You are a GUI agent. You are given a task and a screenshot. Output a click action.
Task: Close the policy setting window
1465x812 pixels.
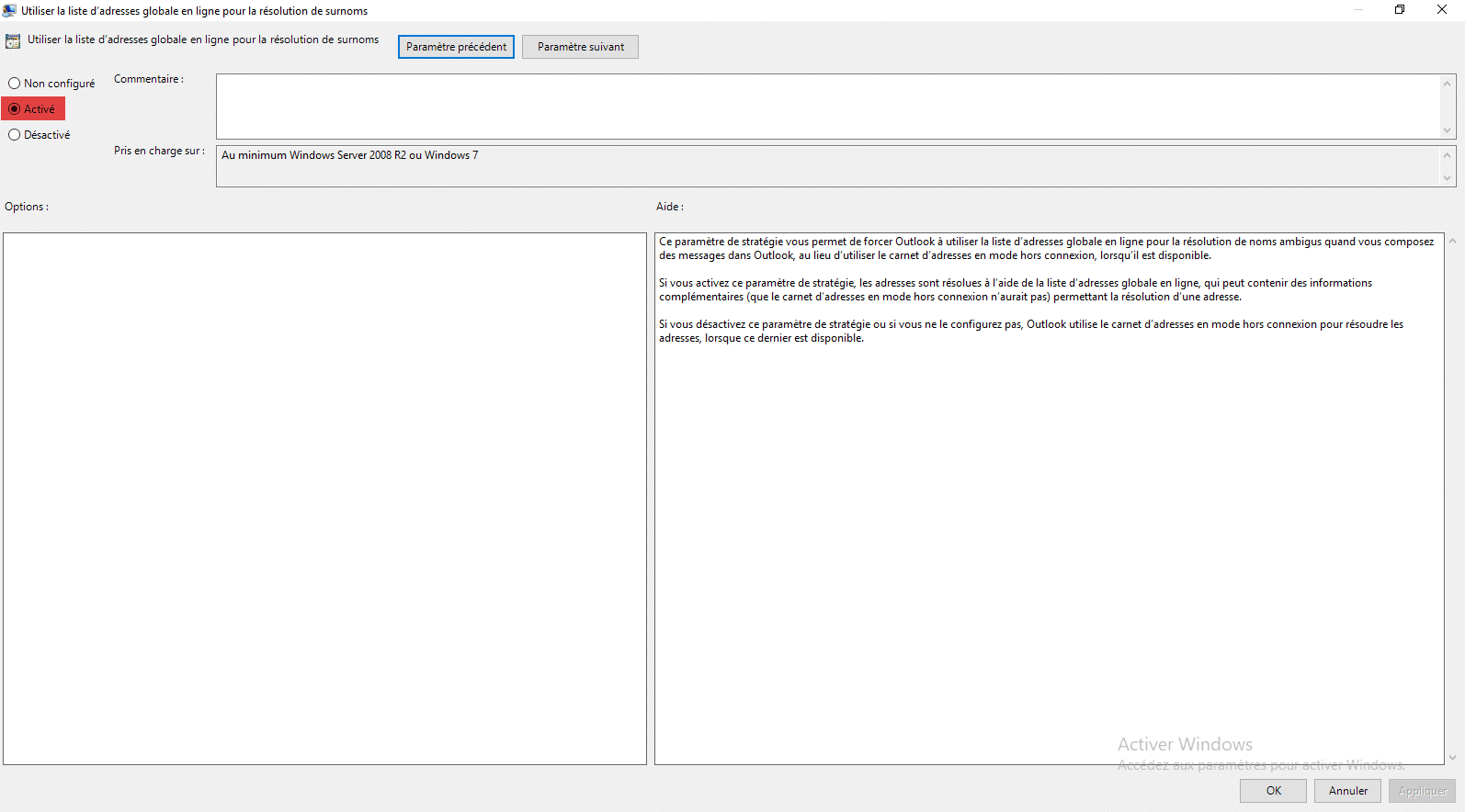(x=1441, y=10)
